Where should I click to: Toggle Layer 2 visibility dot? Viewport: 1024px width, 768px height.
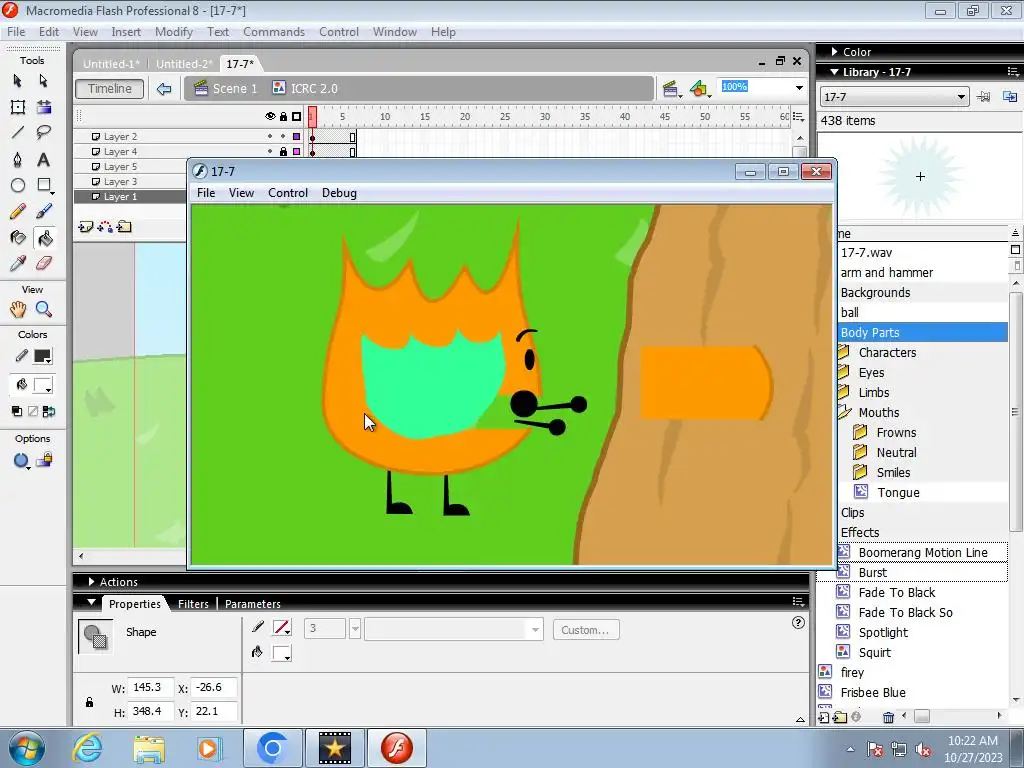point(270,136)
